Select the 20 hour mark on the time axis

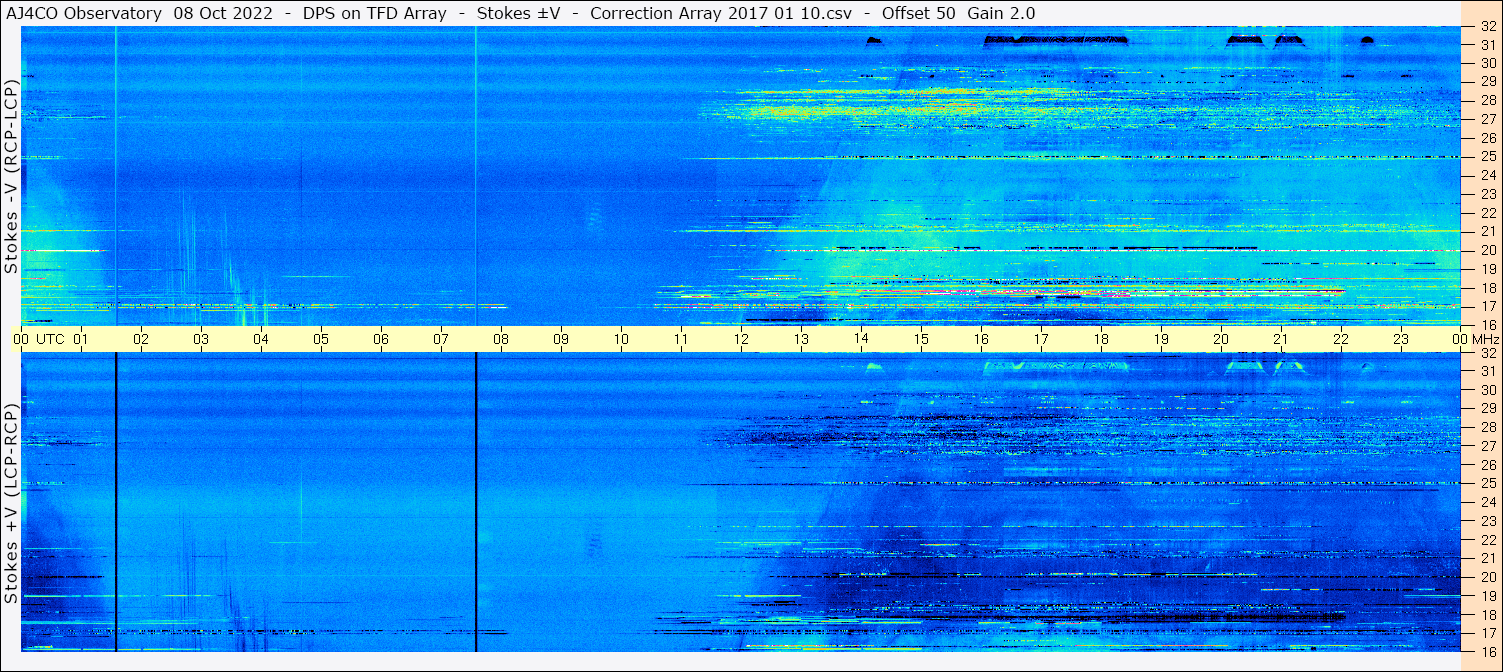[1221, 339]
